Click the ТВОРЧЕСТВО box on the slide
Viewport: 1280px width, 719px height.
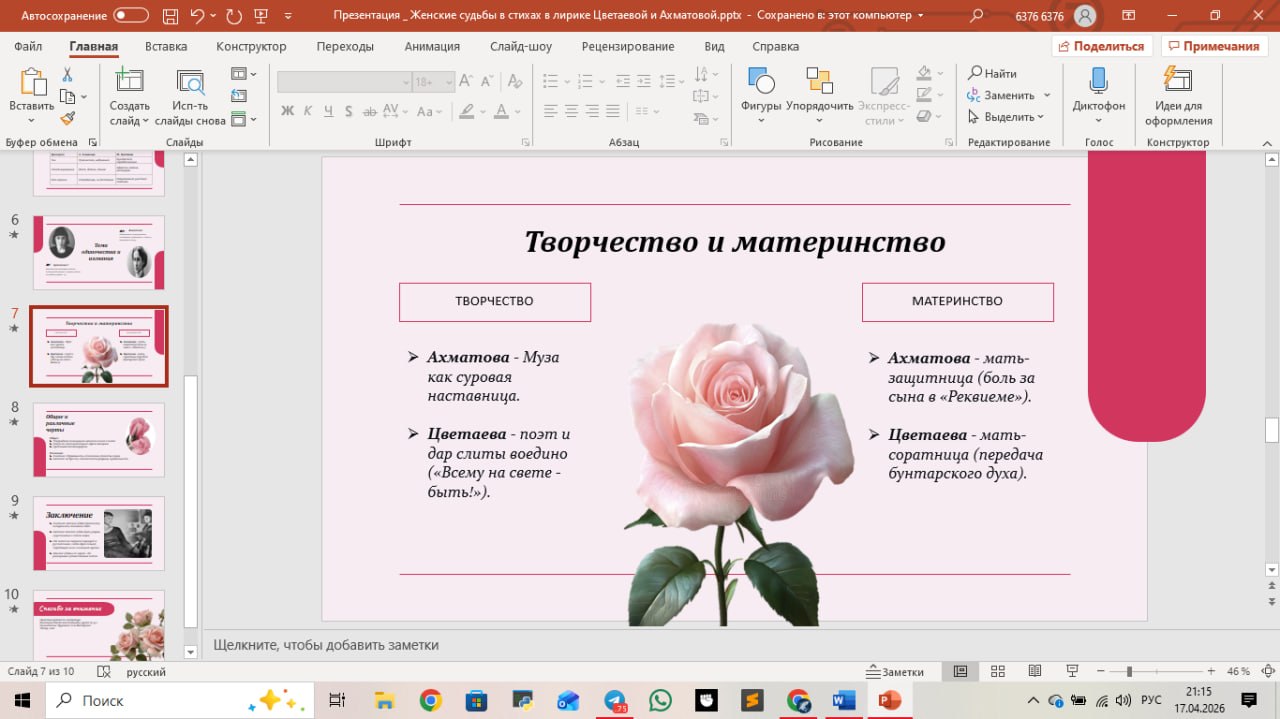pos(494,301)
